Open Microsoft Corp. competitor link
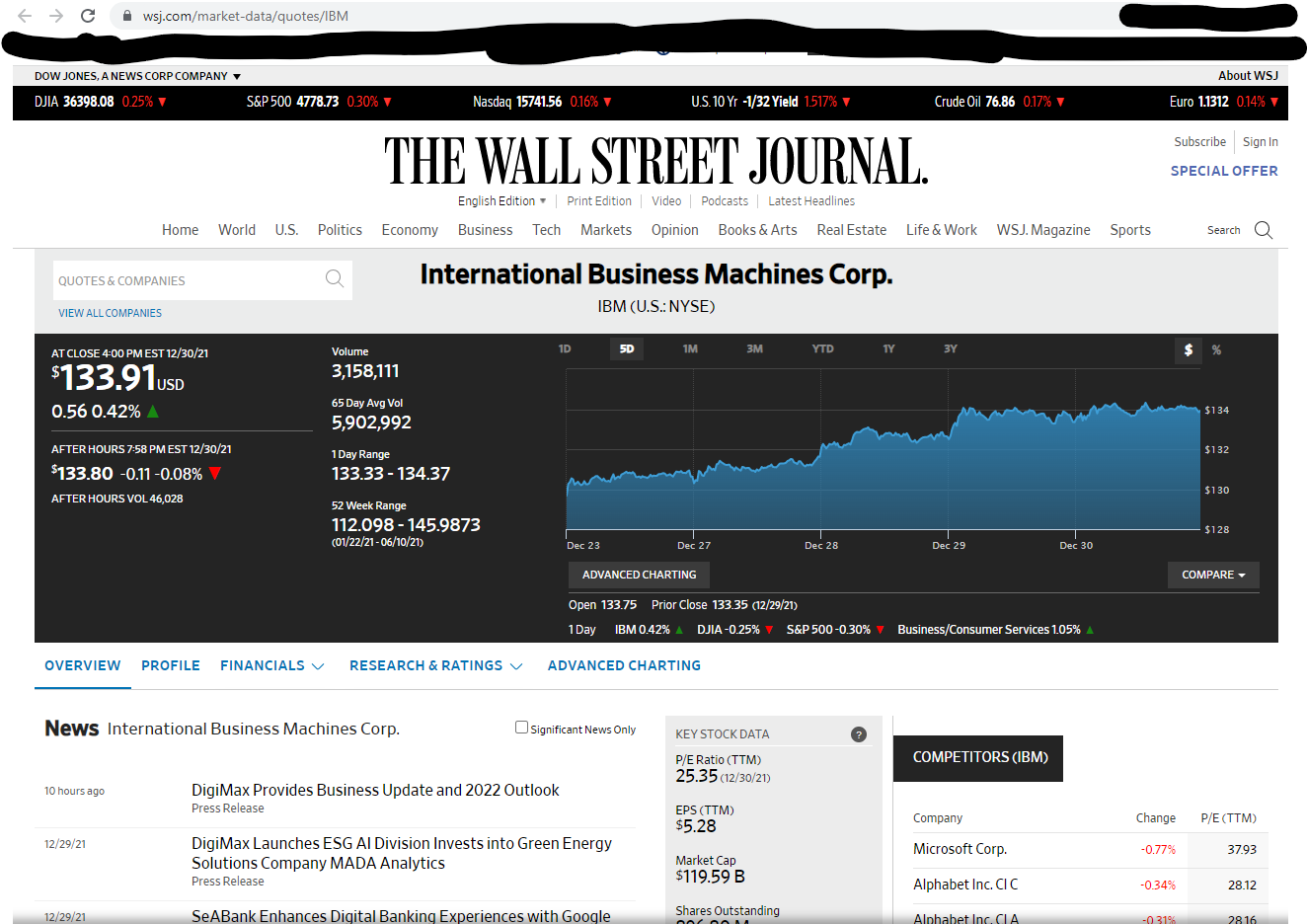 point(961,849)
